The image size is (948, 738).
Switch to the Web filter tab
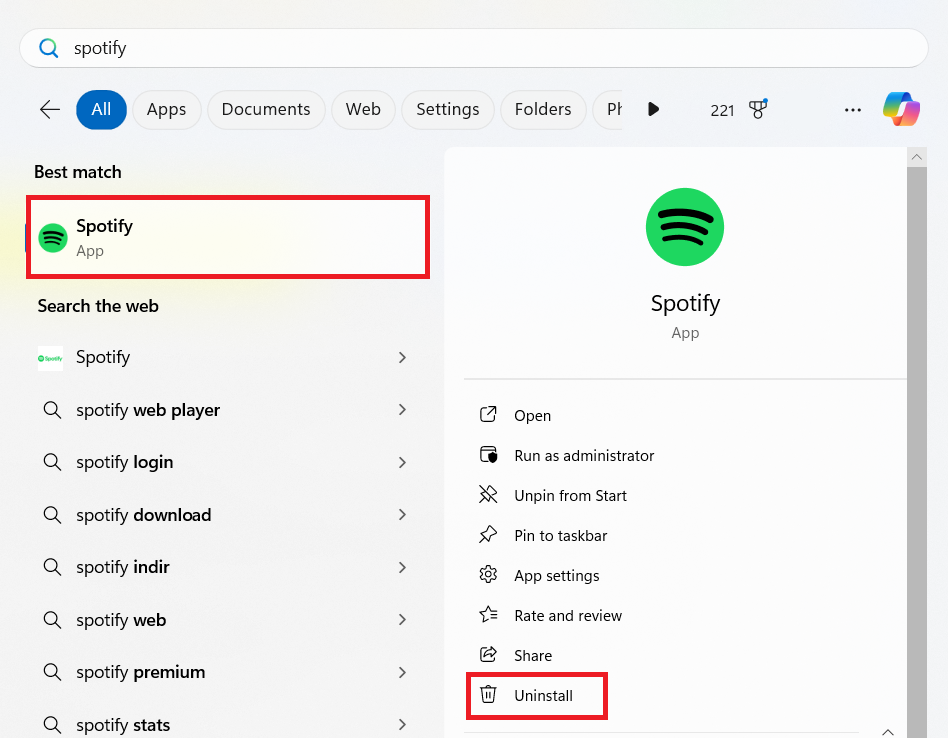click(x=363, y=109)
